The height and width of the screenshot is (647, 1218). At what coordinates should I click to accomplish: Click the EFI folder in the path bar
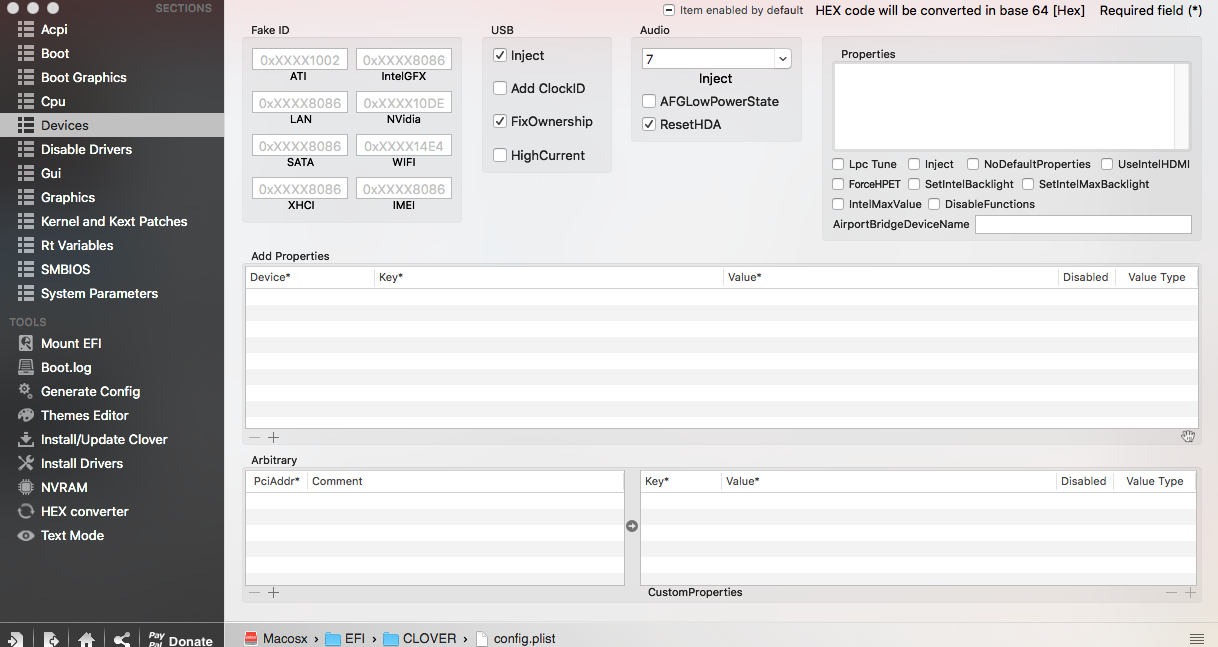pos(345,638)
